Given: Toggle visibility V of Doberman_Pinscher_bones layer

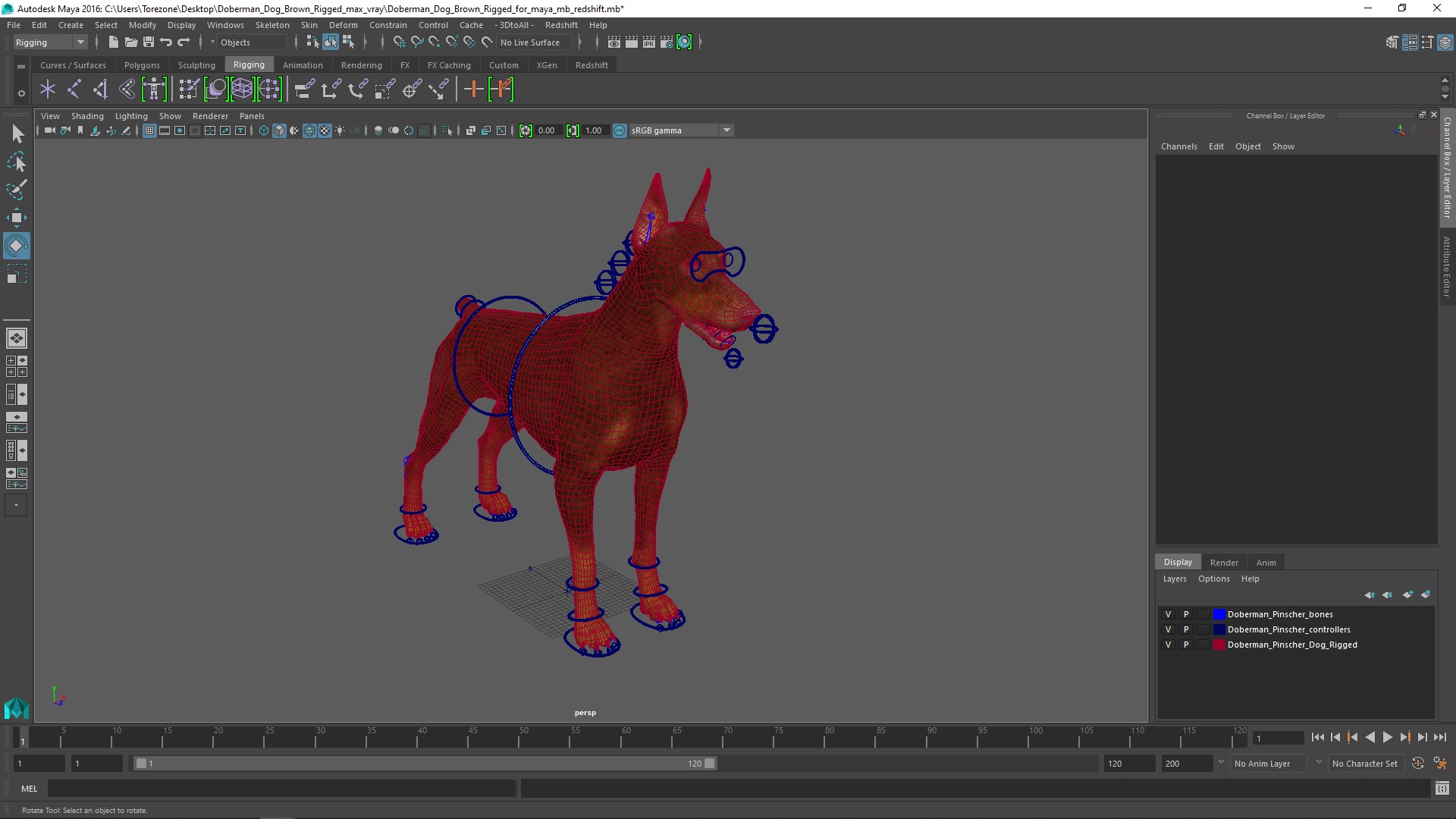Looking at the screenshot, I should point(1168,614).
